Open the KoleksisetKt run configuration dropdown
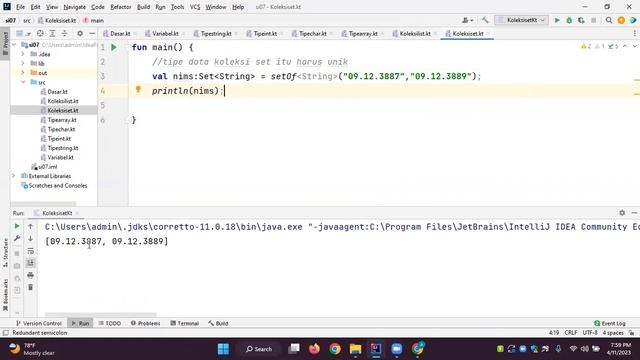 tap(521, 20)
